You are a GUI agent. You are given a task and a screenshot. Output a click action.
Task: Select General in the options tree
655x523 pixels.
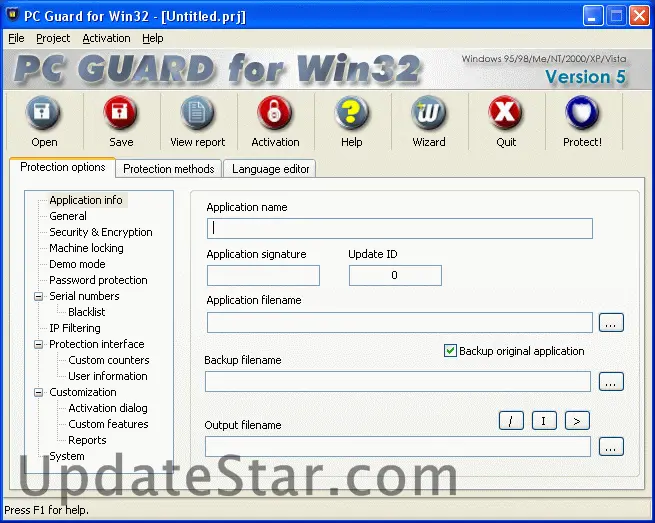point(68,216)
